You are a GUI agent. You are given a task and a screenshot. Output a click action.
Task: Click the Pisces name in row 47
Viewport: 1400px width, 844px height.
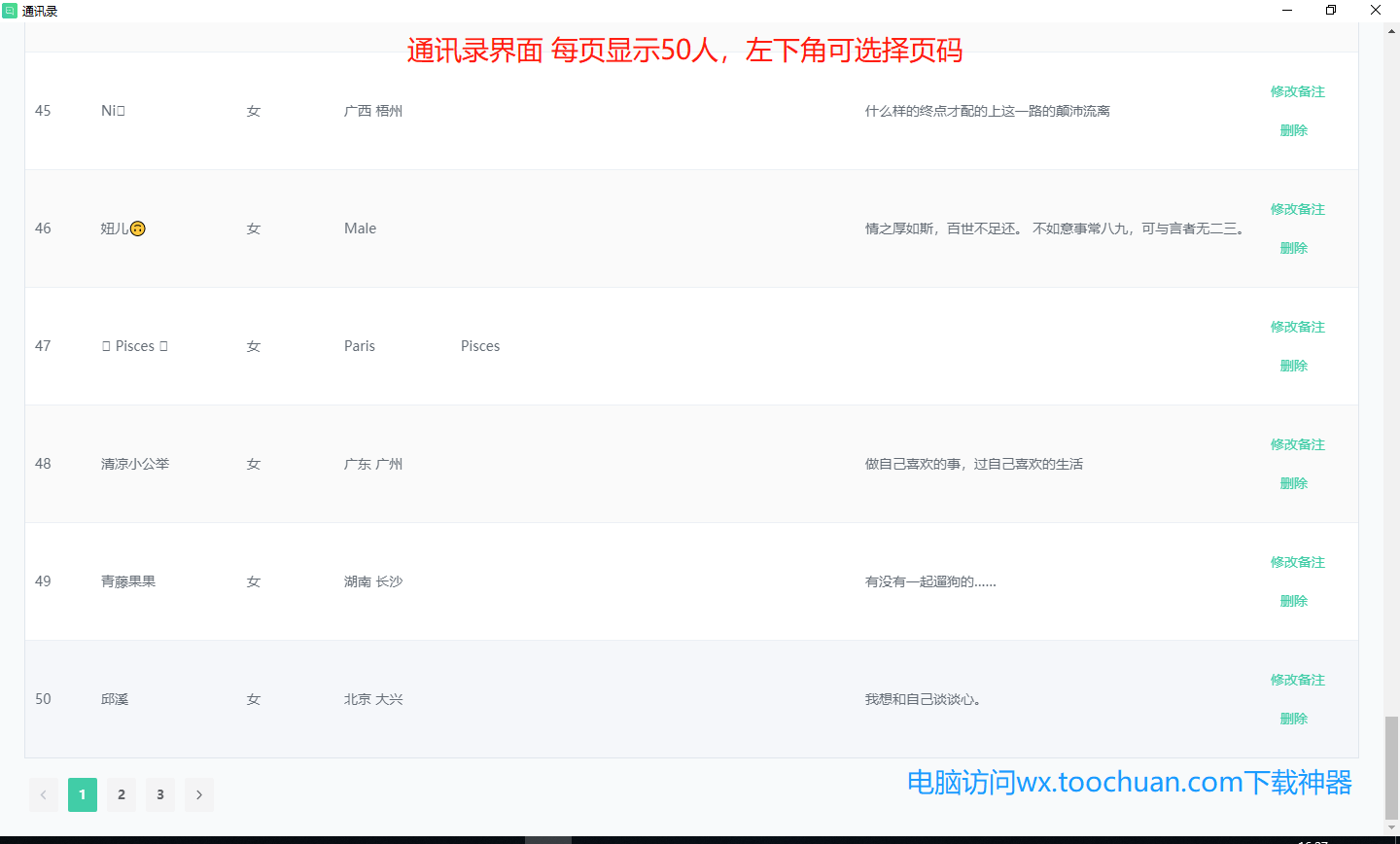[x=135, y=346]
